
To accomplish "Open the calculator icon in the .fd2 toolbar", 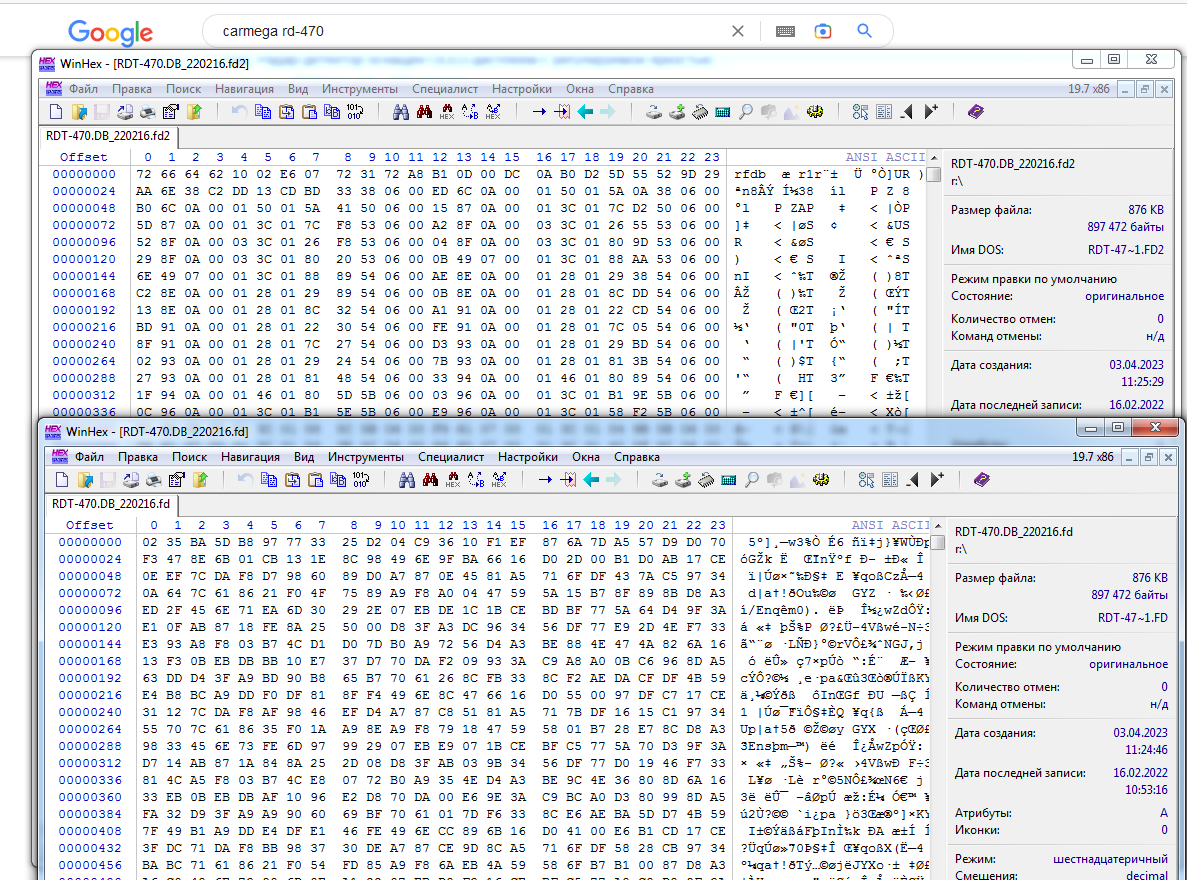I will [722, 112].
